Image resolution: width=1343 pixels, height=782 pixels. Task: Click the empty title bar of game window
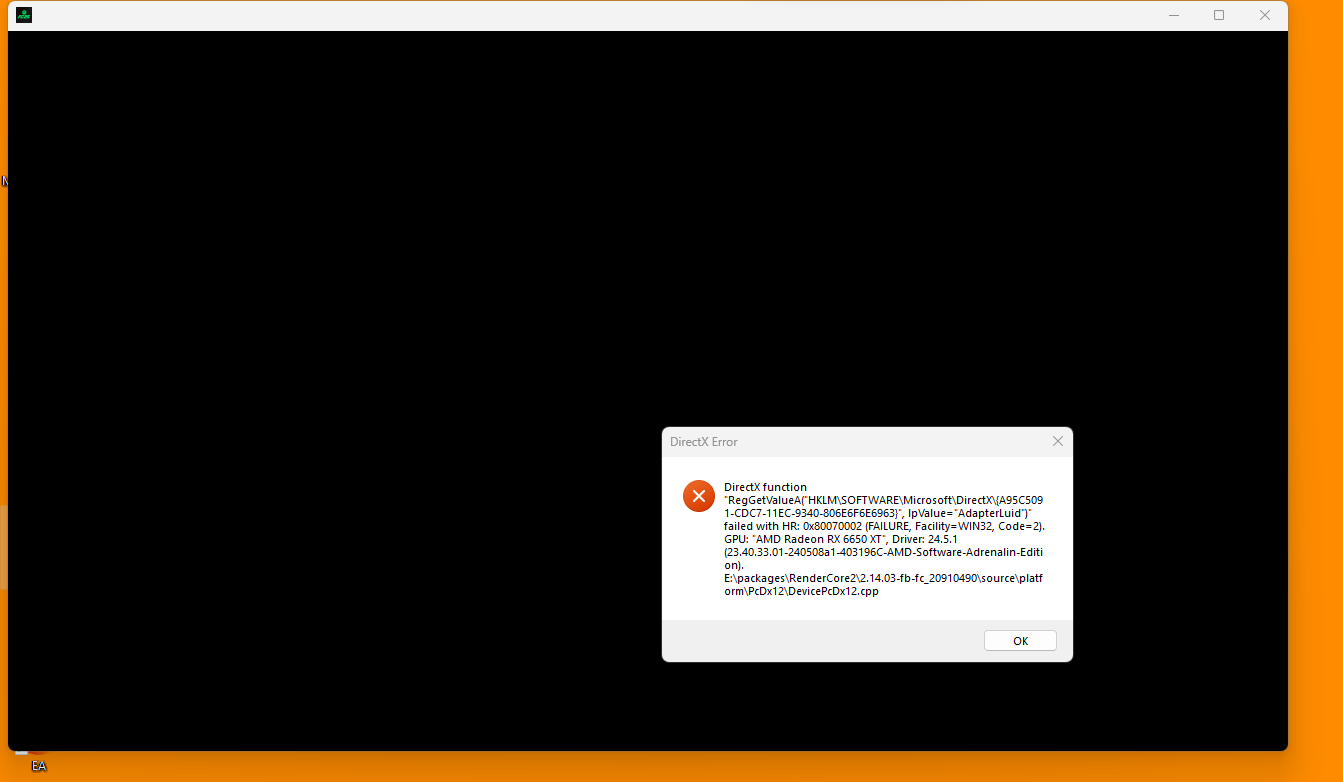(600, 15)
